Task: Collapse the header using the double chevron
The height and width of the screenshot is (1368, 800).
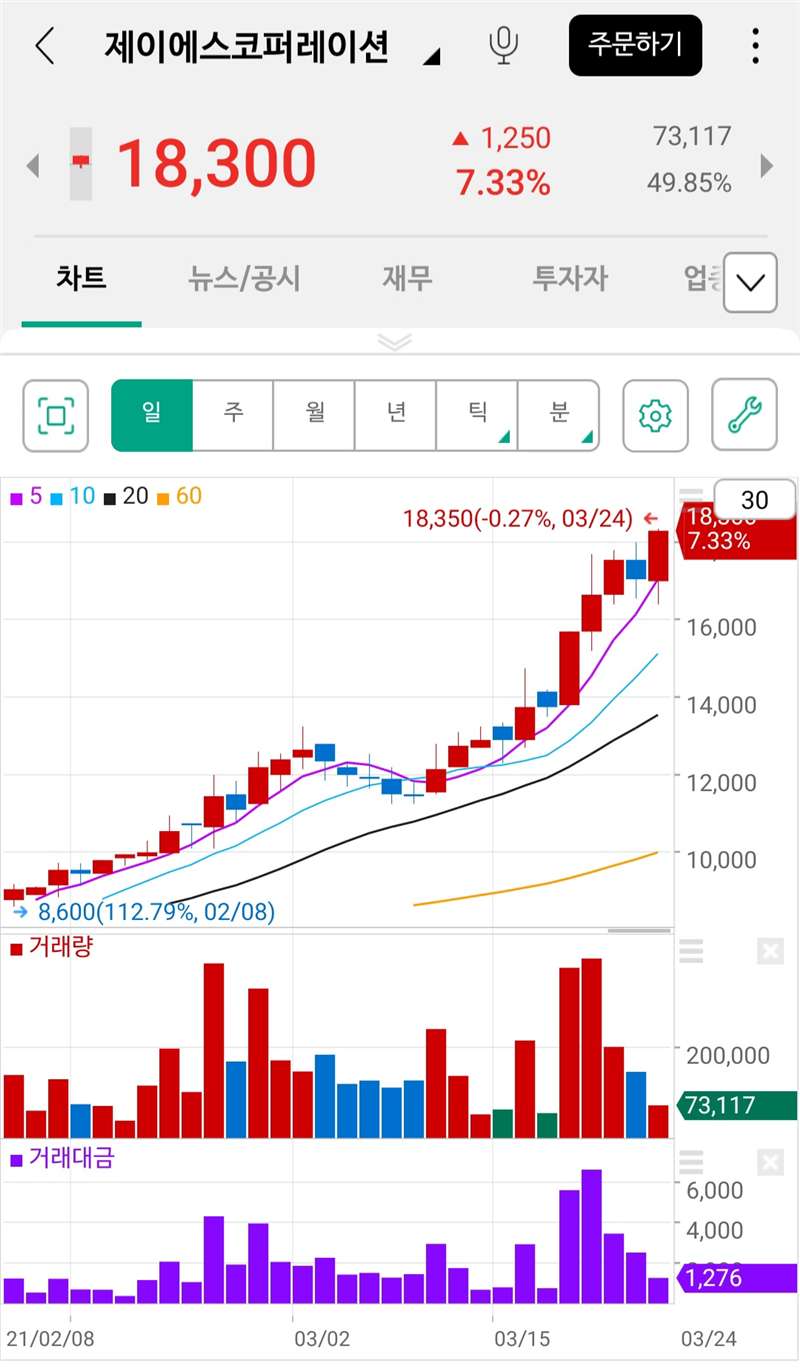Action: click(x=395, y=342)
